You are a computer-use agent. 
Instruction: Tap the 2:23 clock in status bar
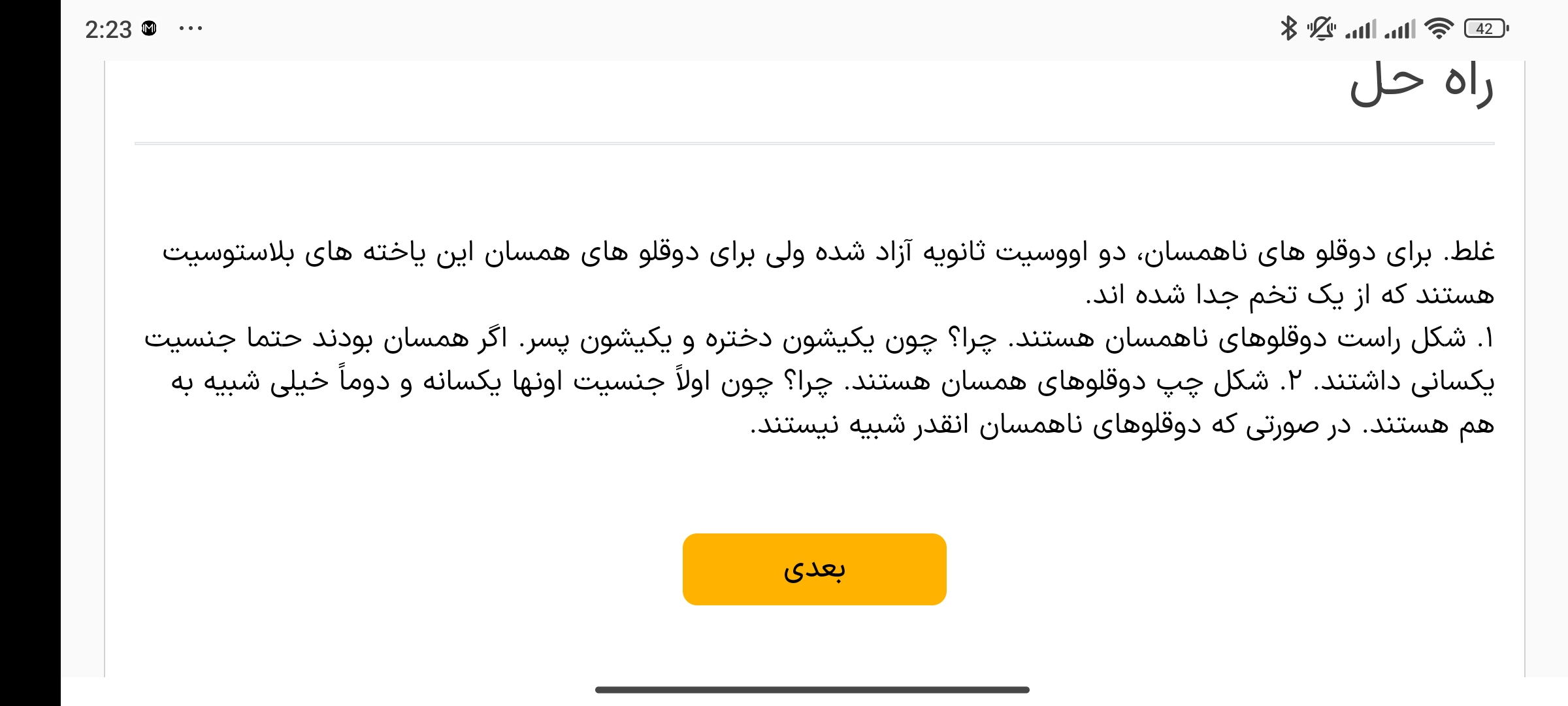click(108, 29)
